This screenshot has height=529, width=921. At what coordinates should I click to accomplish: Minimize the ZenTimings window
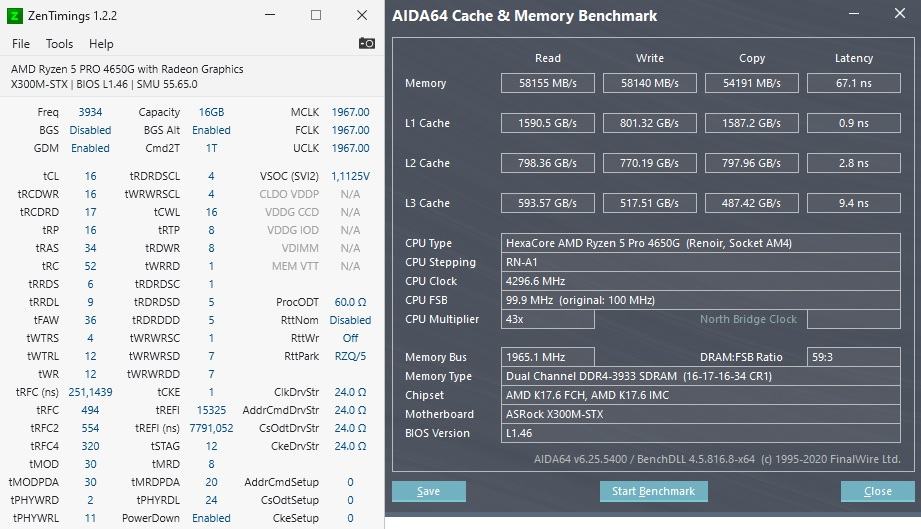point(270,15)
